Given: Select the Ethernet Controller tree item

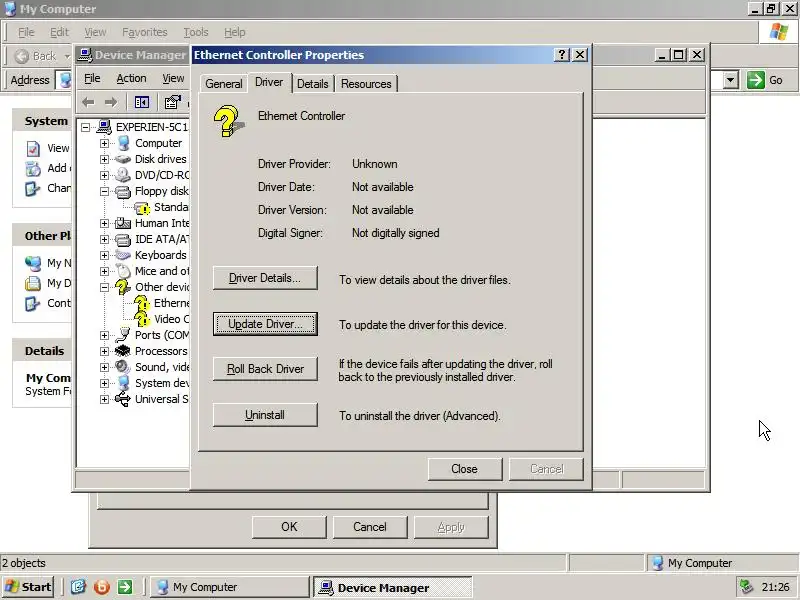Looking at the screenshot, I should [171, 303].
